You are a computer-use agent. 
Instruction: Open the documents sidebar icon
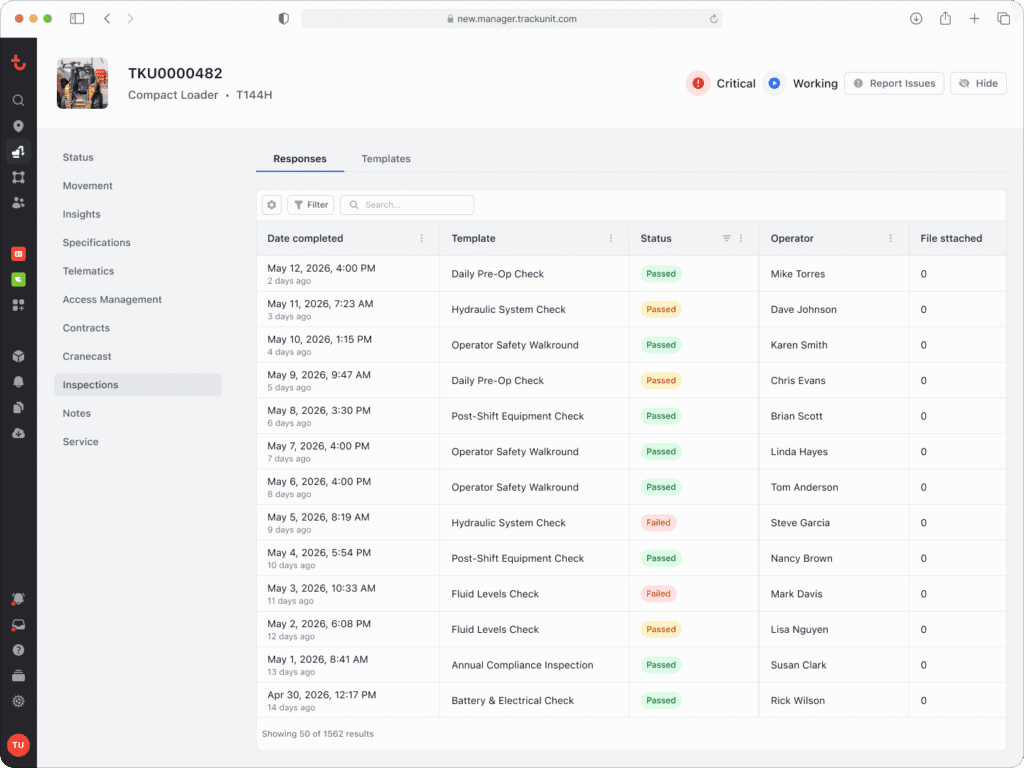coord(18,408)
